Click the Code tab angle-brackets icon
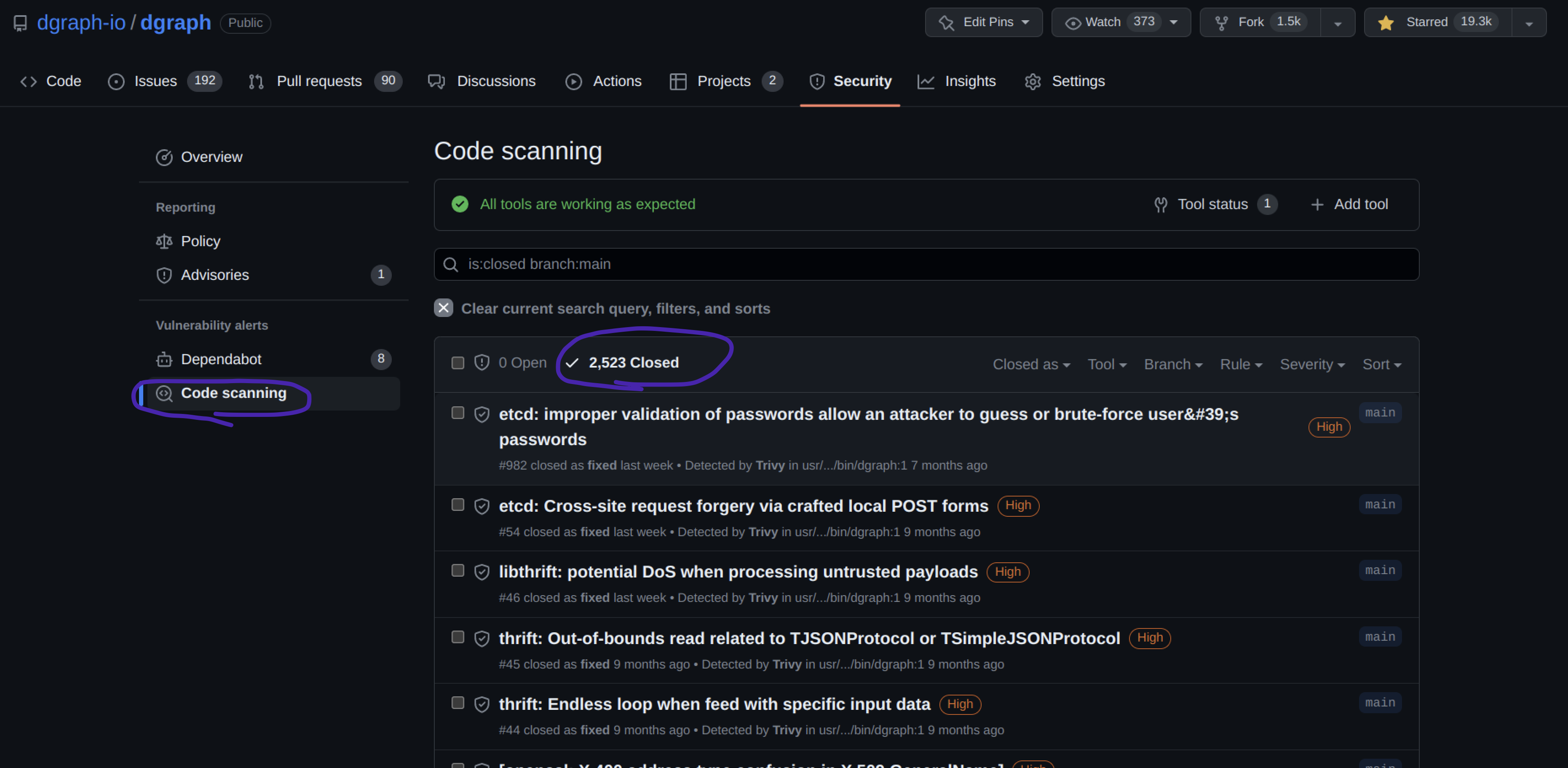1568x768 pixels. pos(29,82)
